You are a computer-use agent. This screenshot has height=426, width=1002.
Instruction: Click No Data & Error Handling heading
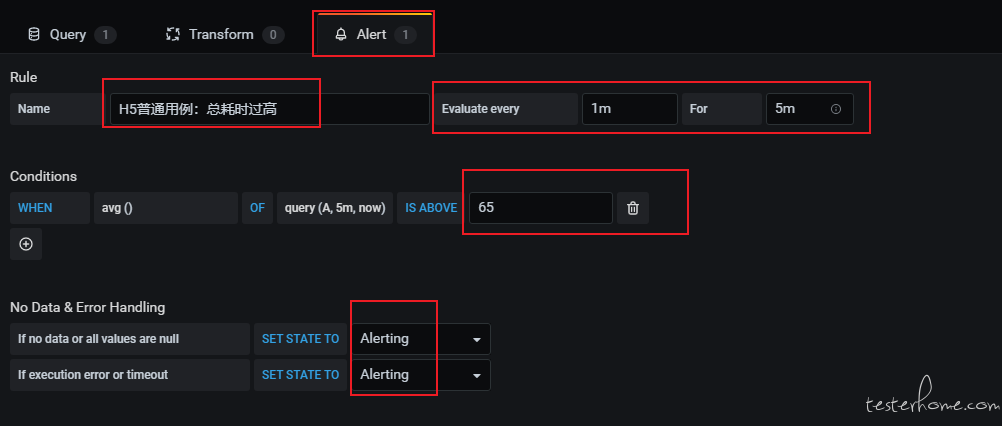(88, 307)
